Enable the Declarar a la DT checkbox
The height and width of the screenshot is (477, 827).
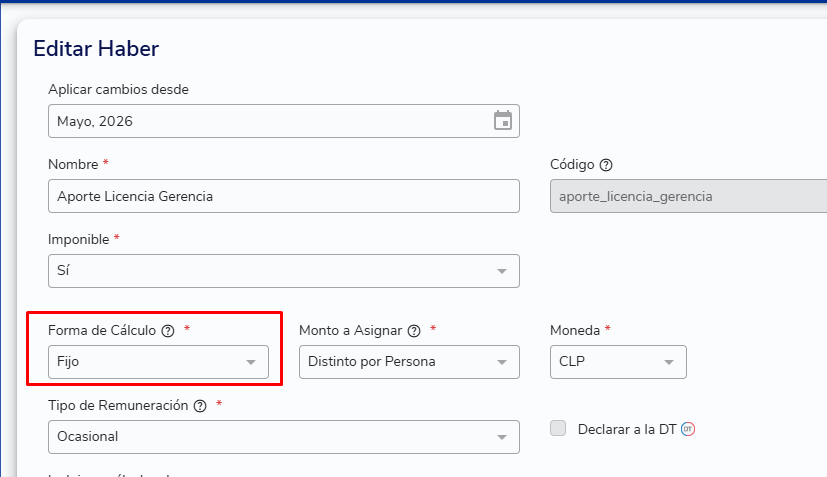click(x=558, y=428)
